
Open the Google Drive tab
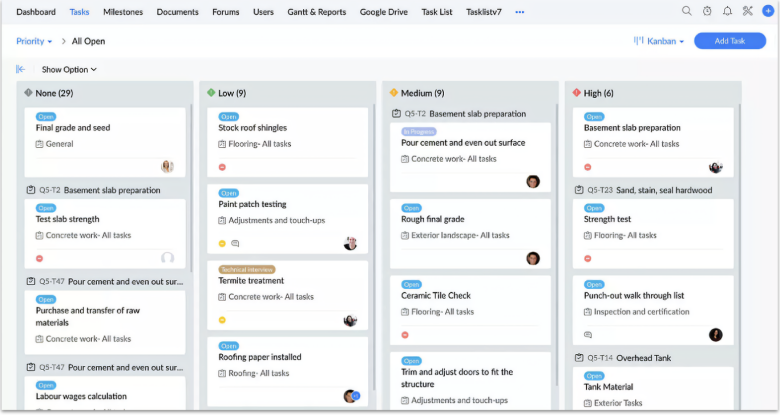[x=384, y=12]
